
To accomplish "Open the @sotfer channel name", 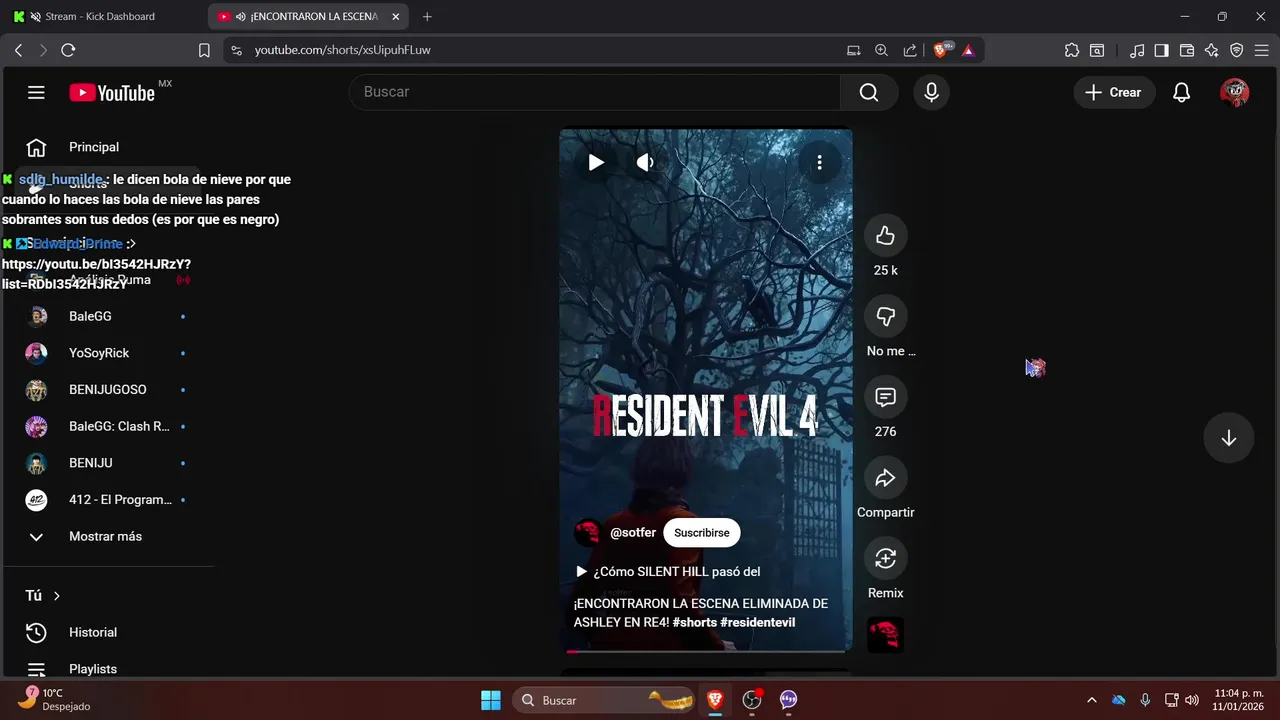I will pyautogui.click(x=633, y=533).
